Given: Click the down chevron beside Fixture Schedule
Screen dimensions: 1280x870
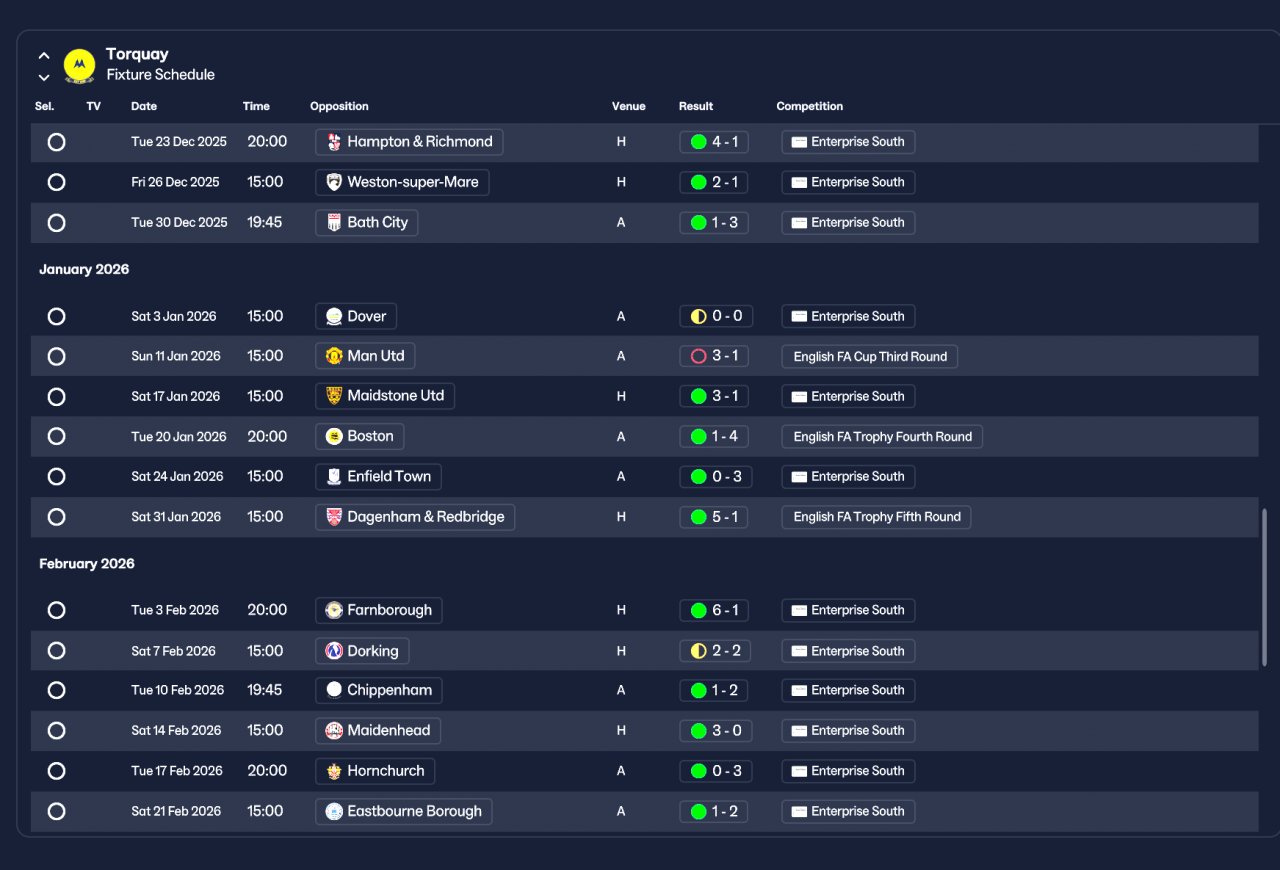Looking at the screenshot, I should click(44, 78).
